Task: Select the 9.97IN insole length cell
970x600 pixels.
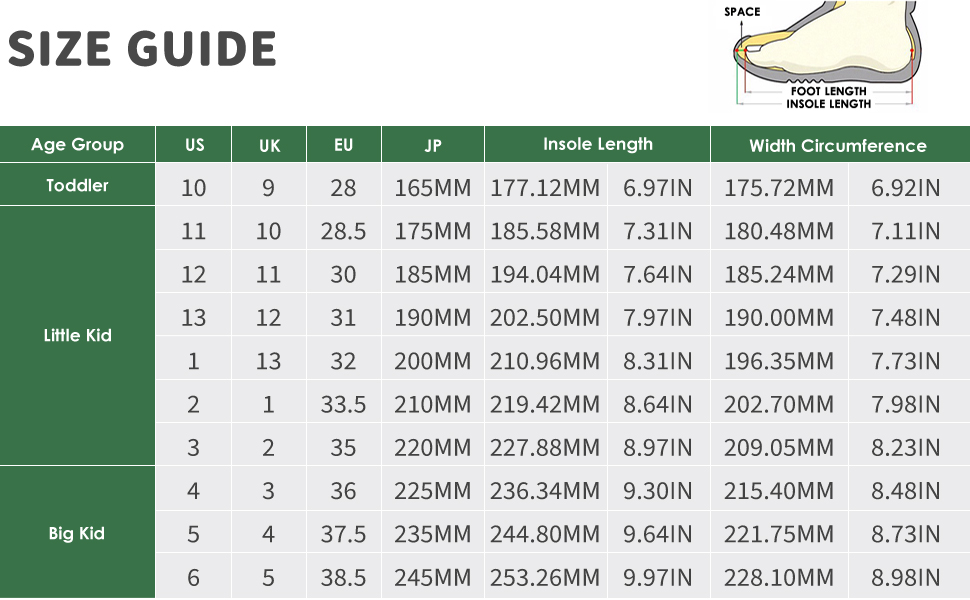Action: [658, 578]
